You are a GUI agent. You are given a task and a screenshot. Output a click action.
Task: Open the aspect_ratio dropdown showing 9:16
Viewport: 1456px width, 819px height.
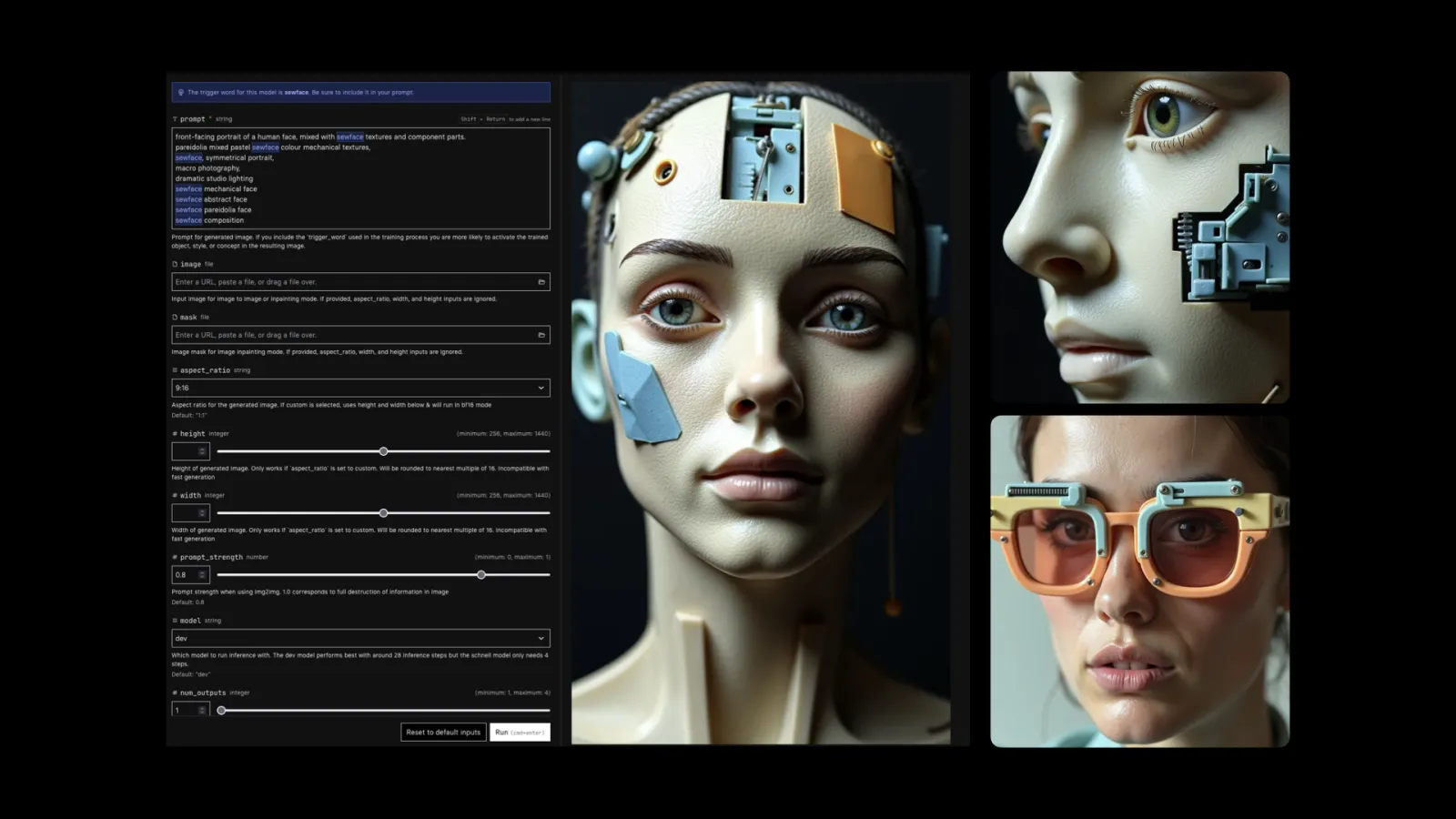pyautogui.click(x=360, y=388)
